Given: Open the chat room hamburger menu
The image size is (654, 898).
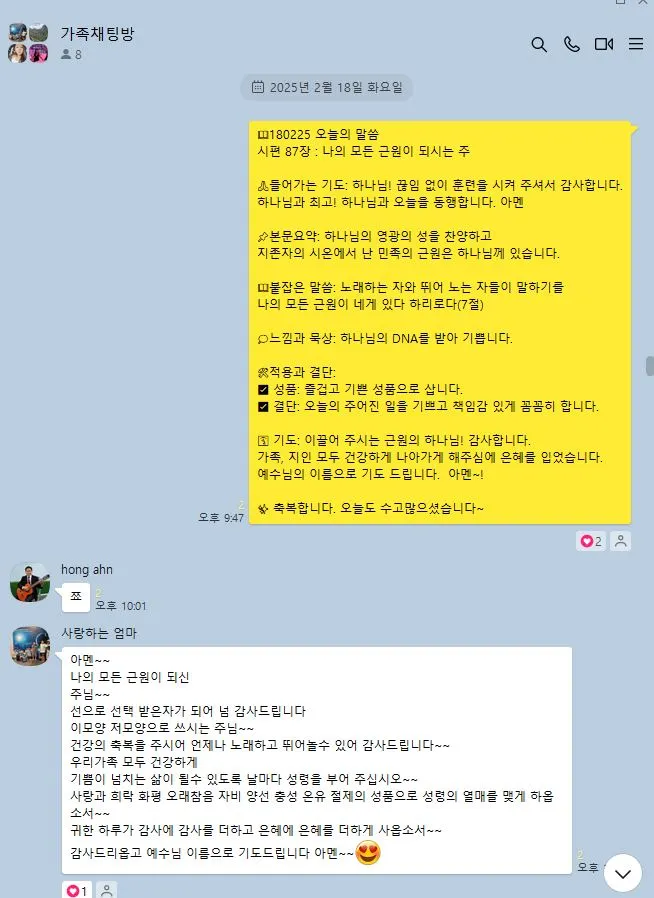Looking at the screenshot, I should click(x=636, y=44).
